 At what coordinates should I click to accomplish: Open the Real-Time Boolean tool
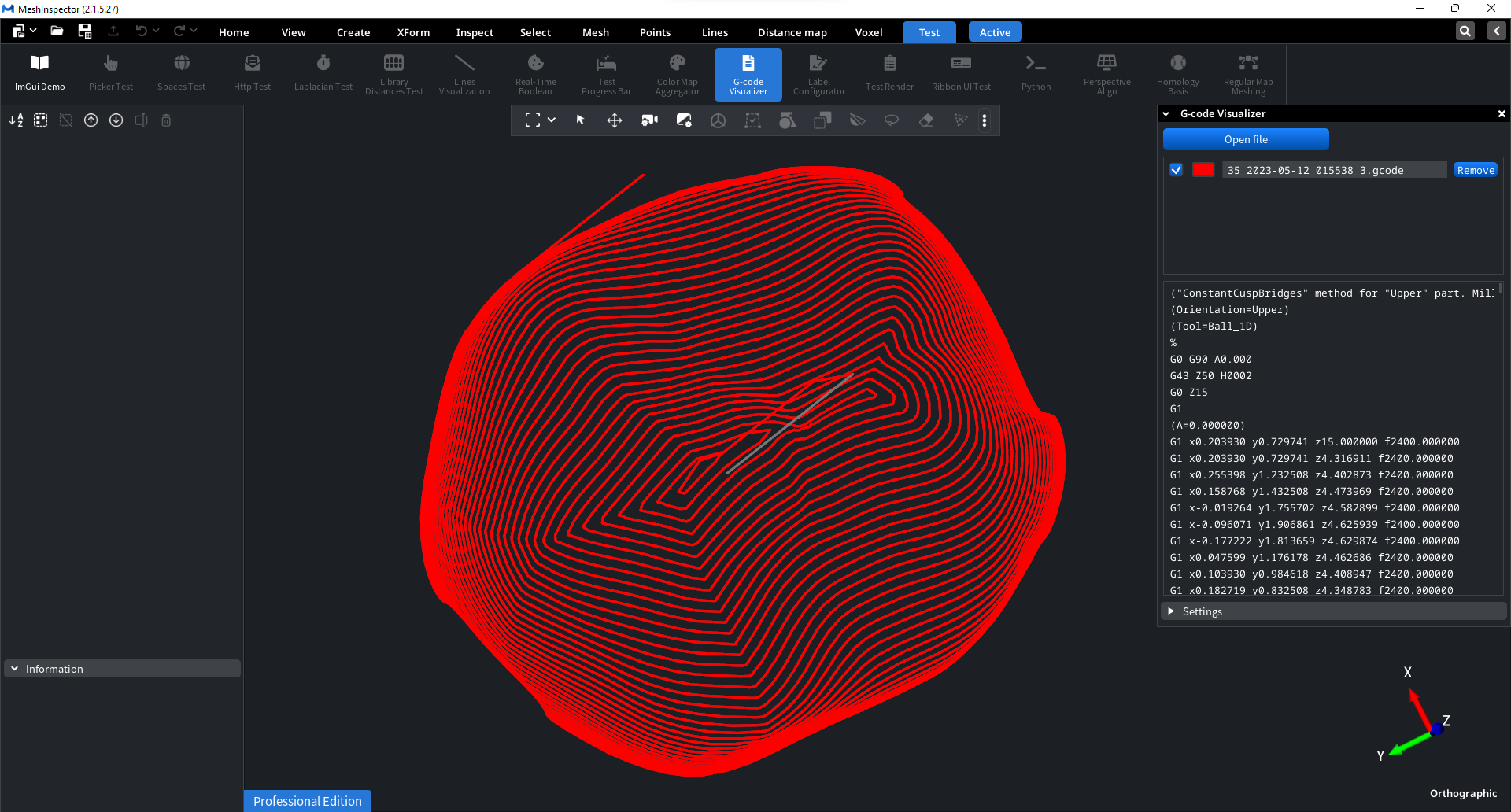[x=535, y=74]
